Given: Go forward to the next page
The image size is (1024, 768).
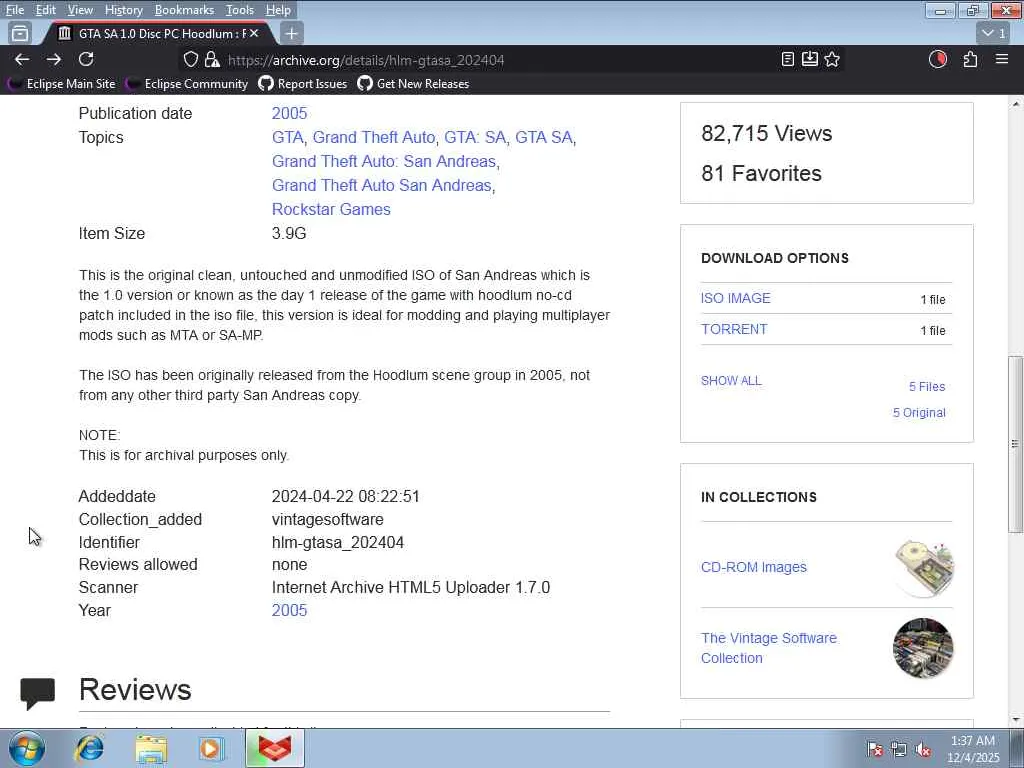Looking at the screenshot, I should tap(54, 59).
